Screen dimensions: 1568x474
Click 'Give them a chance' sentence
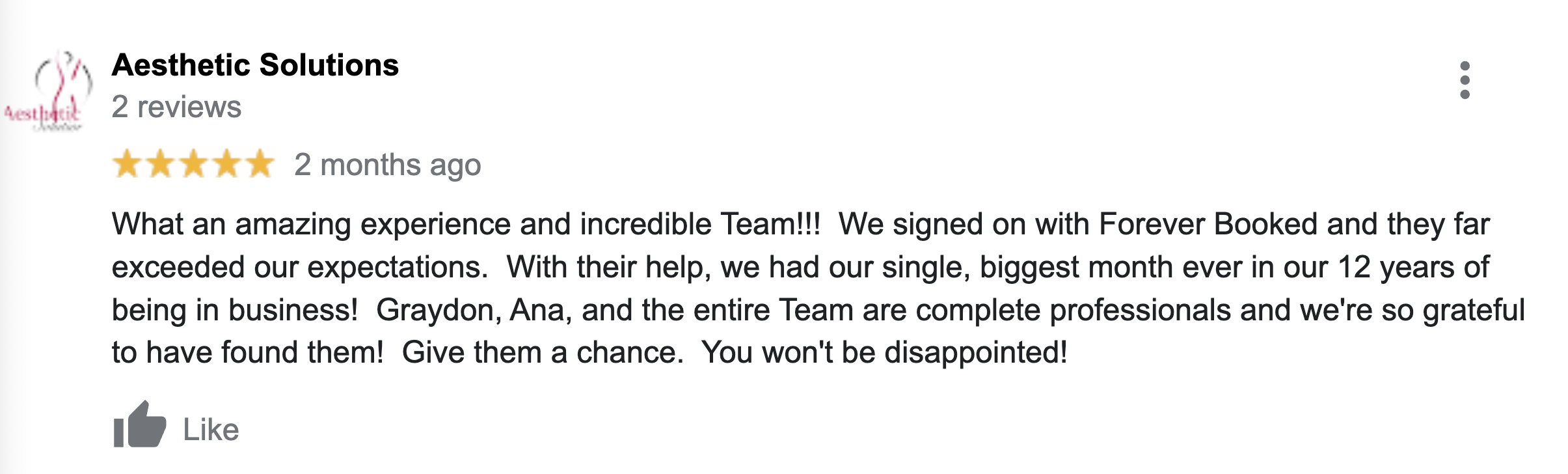pos(542,352)
